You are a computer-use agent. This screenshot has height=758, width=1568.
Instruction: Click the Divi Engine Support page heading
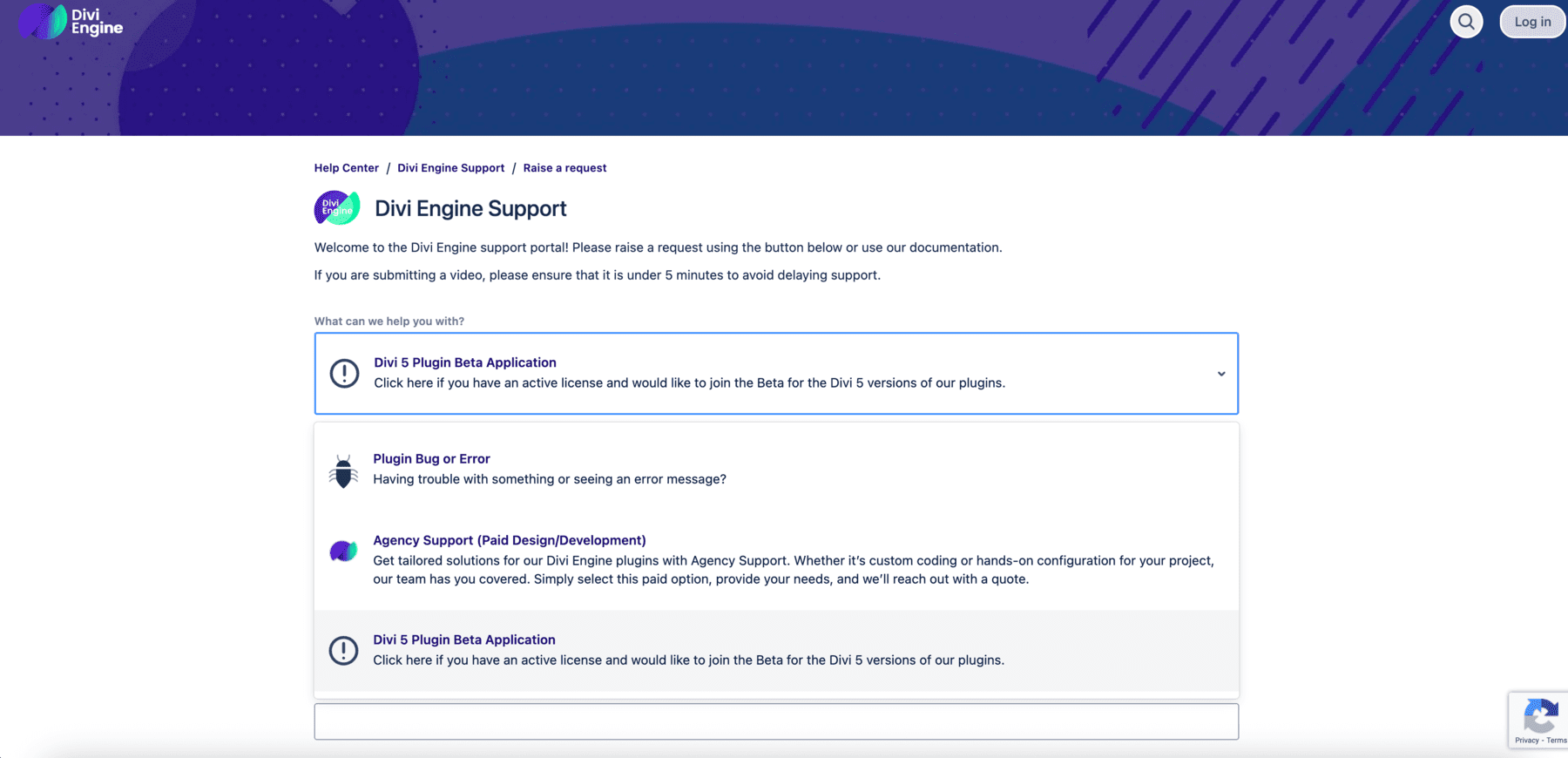(x=470, y=208)
